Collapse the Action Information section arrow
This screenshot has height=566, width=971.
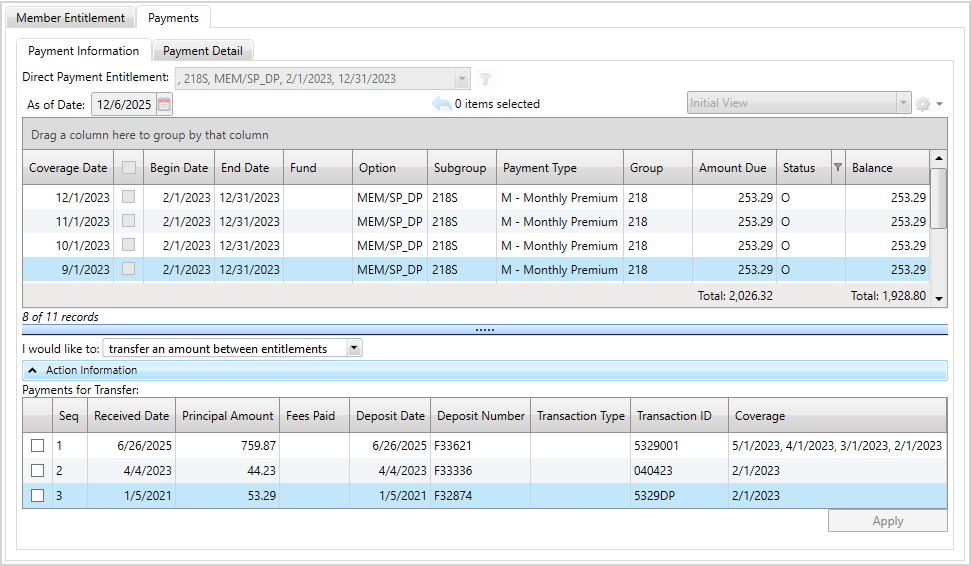pos(33,370)
